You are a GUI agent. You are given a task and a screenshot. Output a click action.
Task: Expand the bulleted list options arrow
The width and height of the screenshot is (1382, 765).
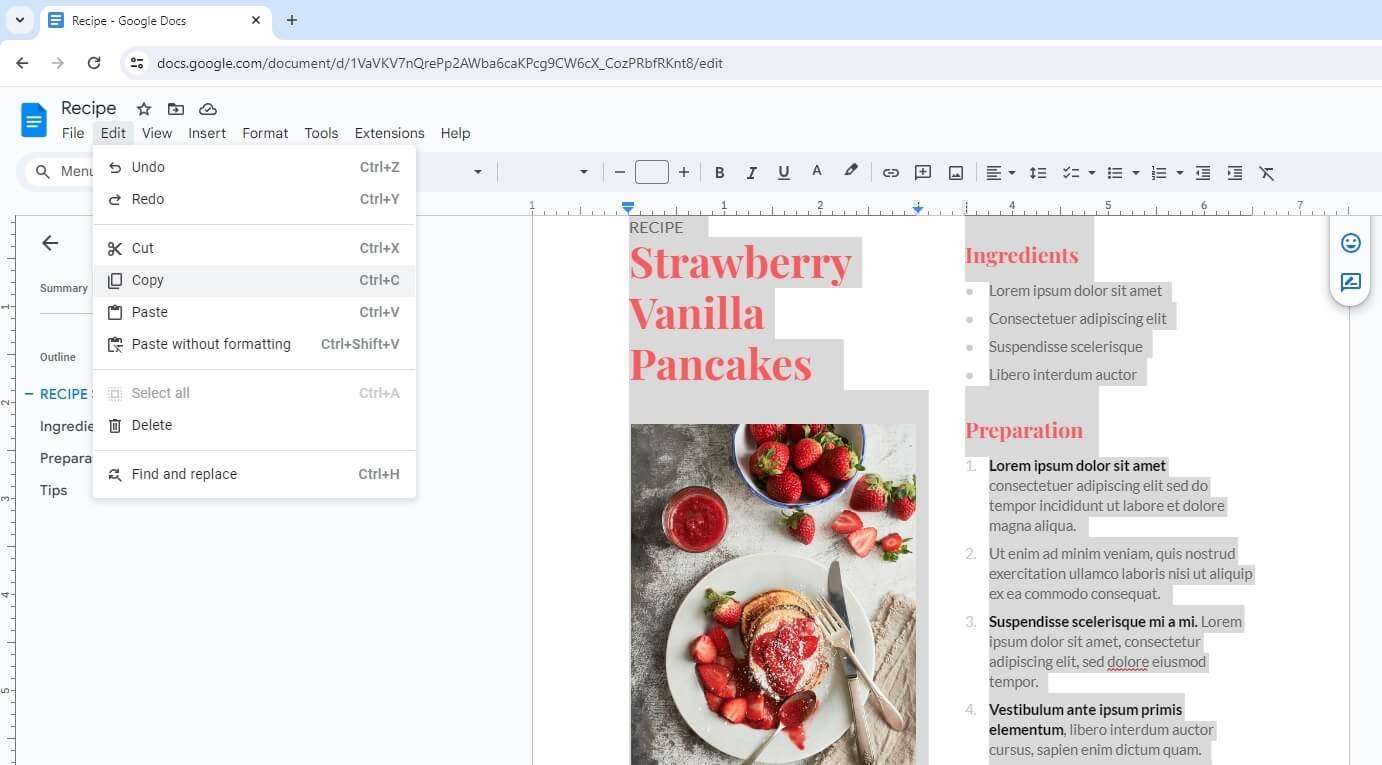coord(1135,173)
